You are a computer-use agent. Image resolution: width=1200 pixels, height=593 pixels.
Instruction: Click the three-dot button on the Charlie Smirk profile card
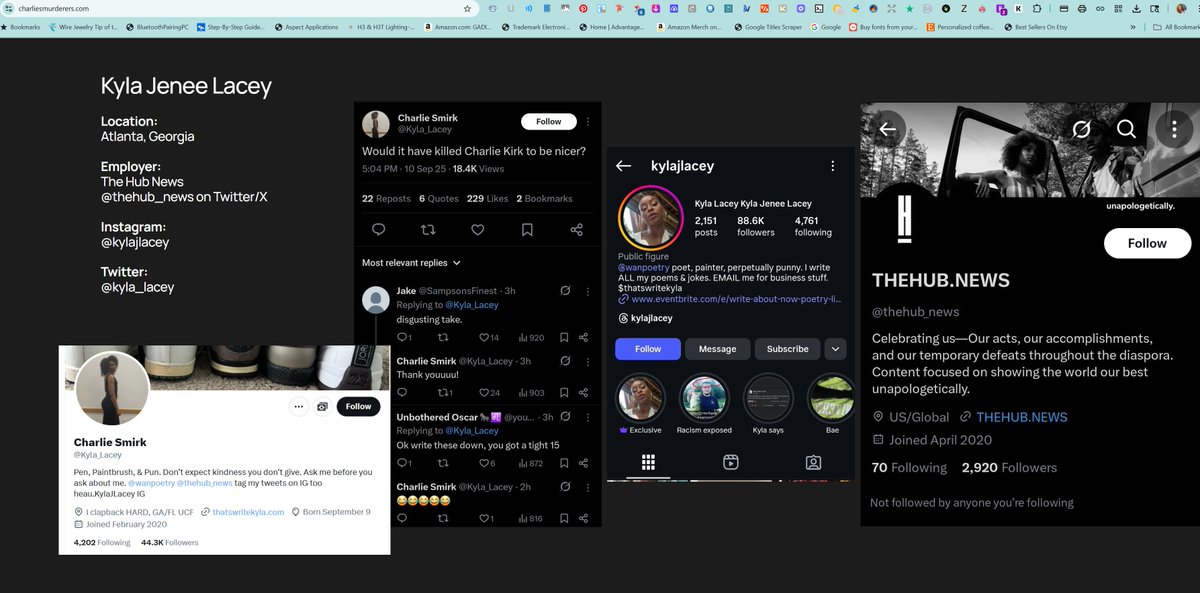[x=298, y=407]
